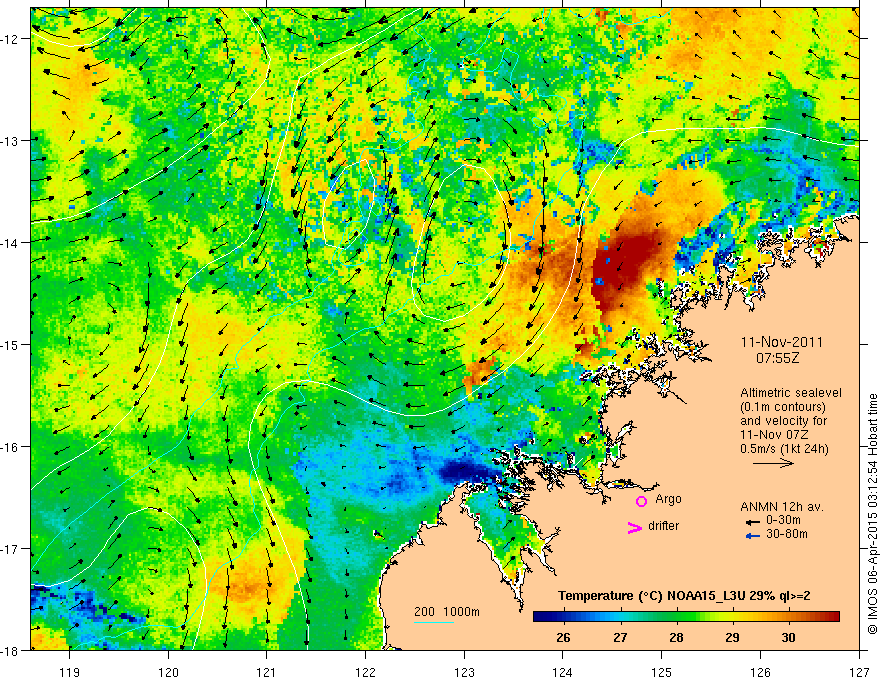This screenshot has width=880, height=680.
Task: Click longitude axis label 125
Action: [x=662, y=673]
